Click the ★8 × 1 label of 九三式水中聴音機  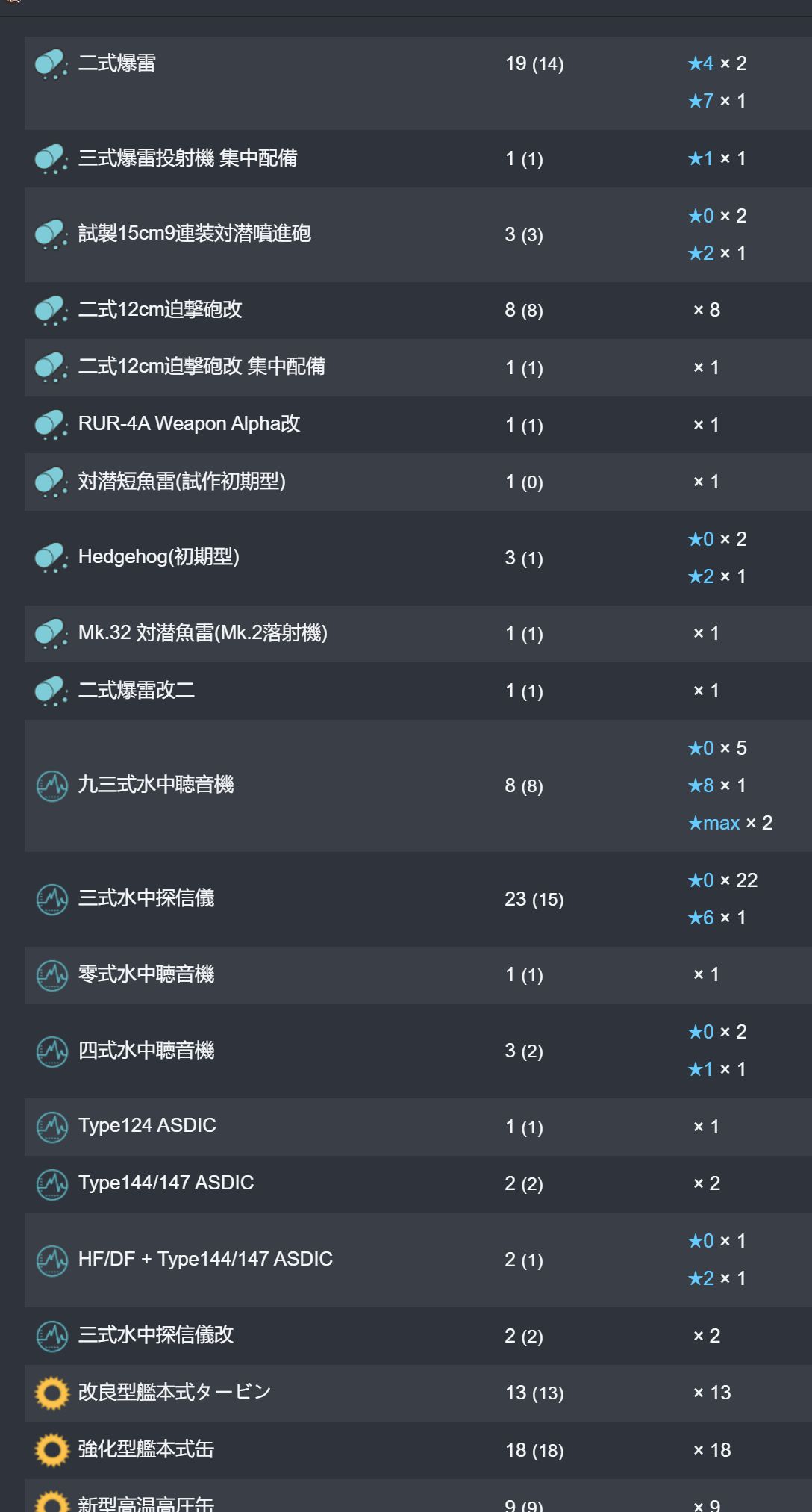pos(716,785)
